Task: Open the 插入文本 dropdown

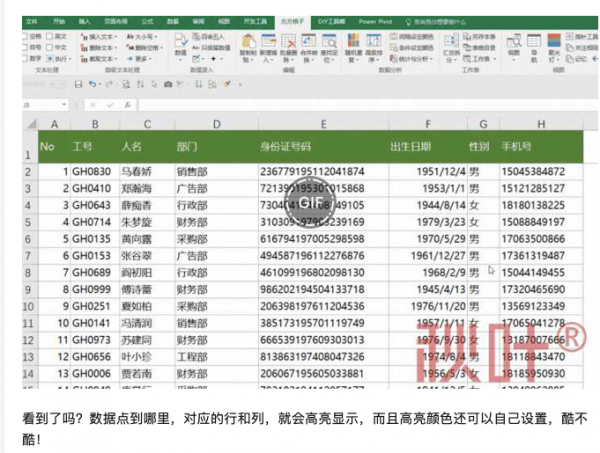Action: coord(99,37)
